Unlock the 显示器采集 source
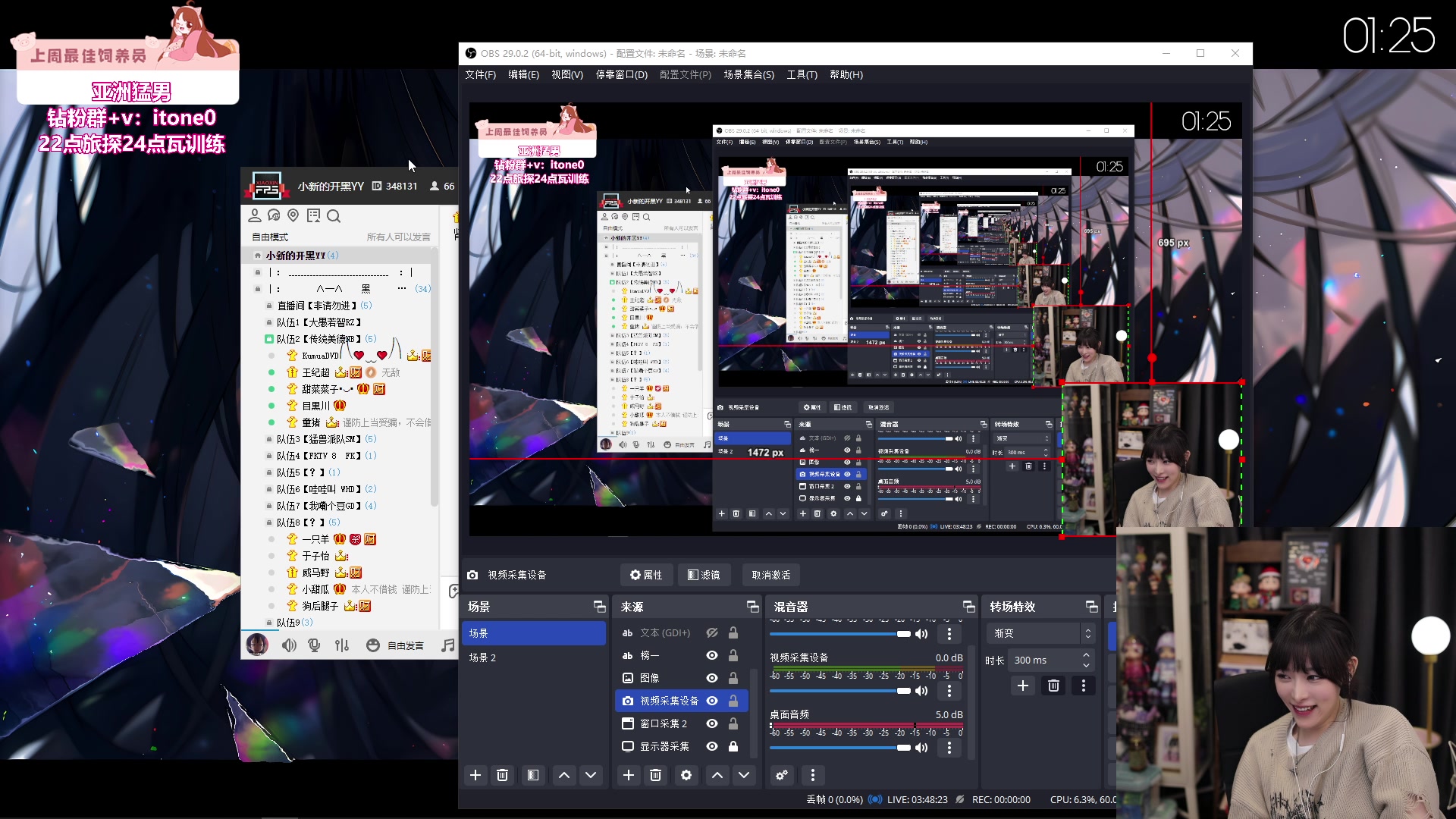The image size is (1456, 819). click(x=733, y=746)
